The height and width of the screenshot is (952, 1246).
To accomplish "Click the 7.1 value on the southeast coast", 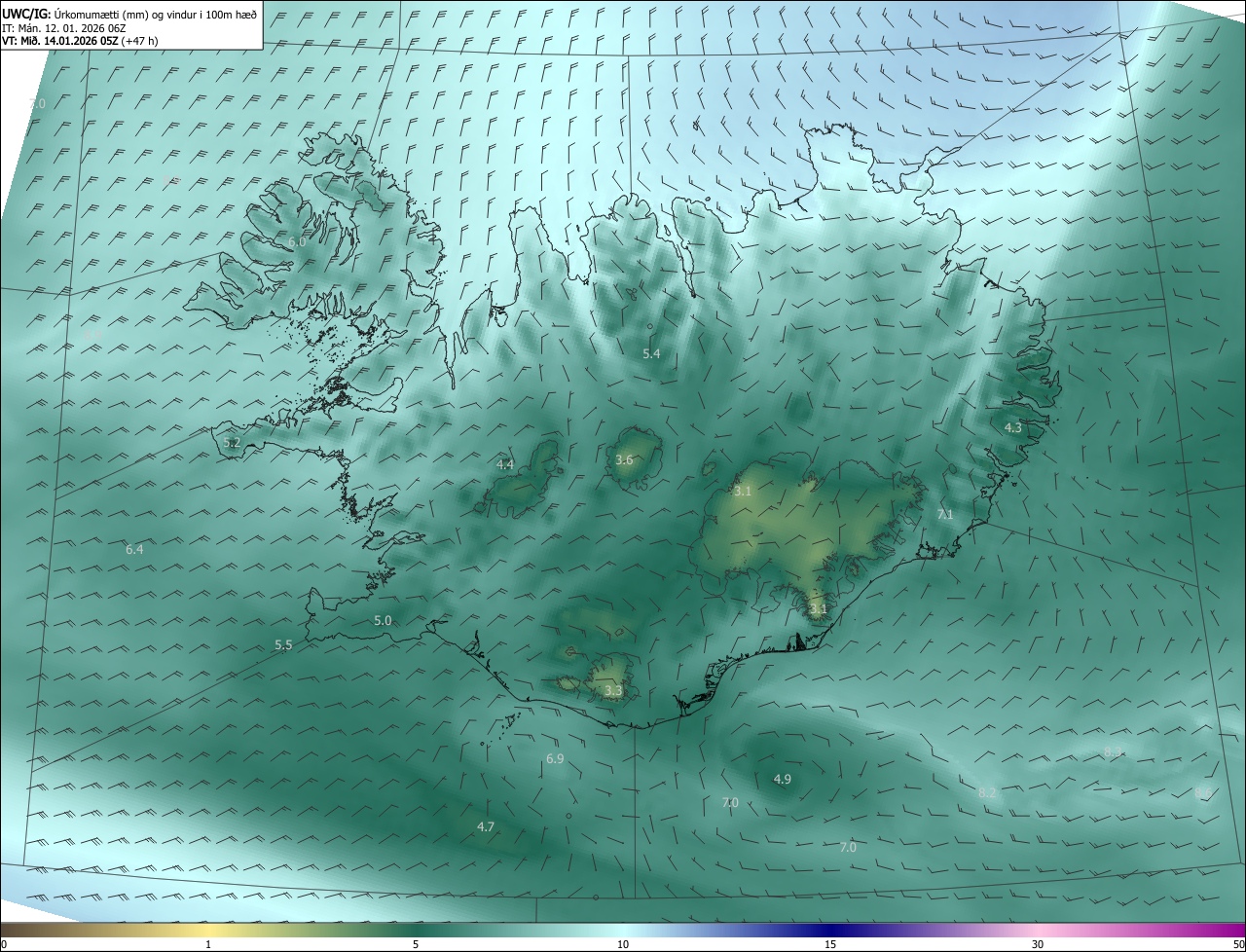I will click(x=945, y=514).
